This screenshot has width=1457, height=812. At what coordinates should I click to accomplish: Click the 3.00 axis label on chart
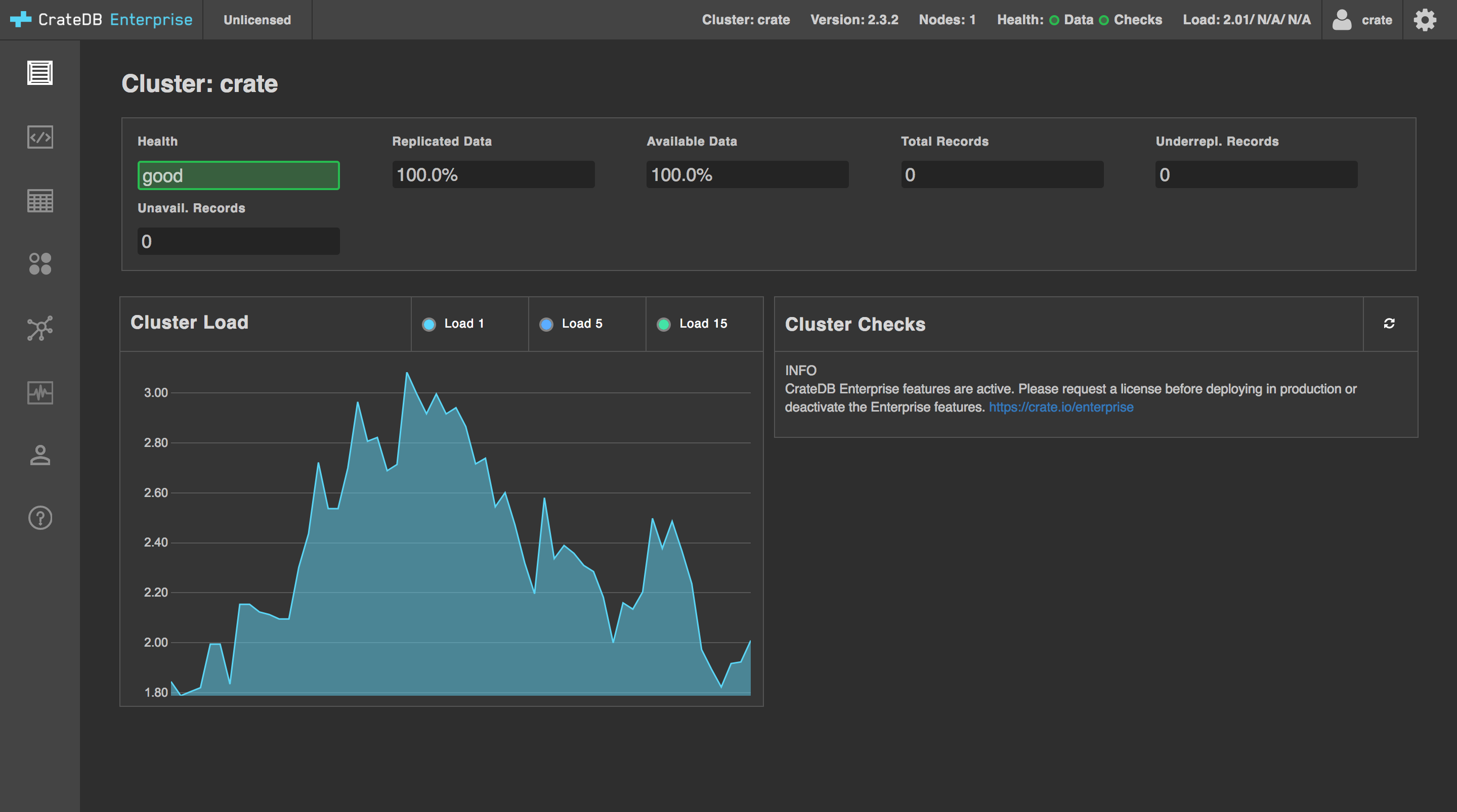tap(156, 392)
